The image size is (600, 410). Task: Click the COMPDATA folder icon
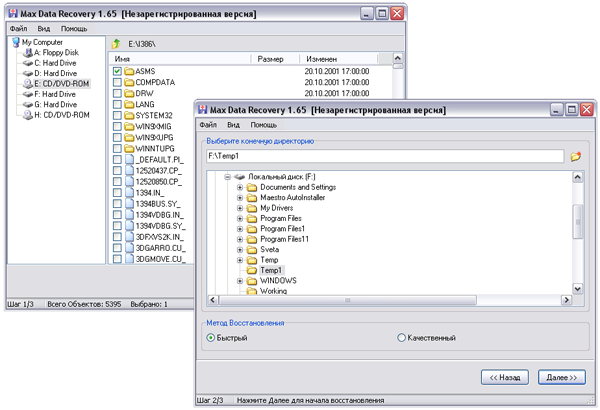[129, 83]
